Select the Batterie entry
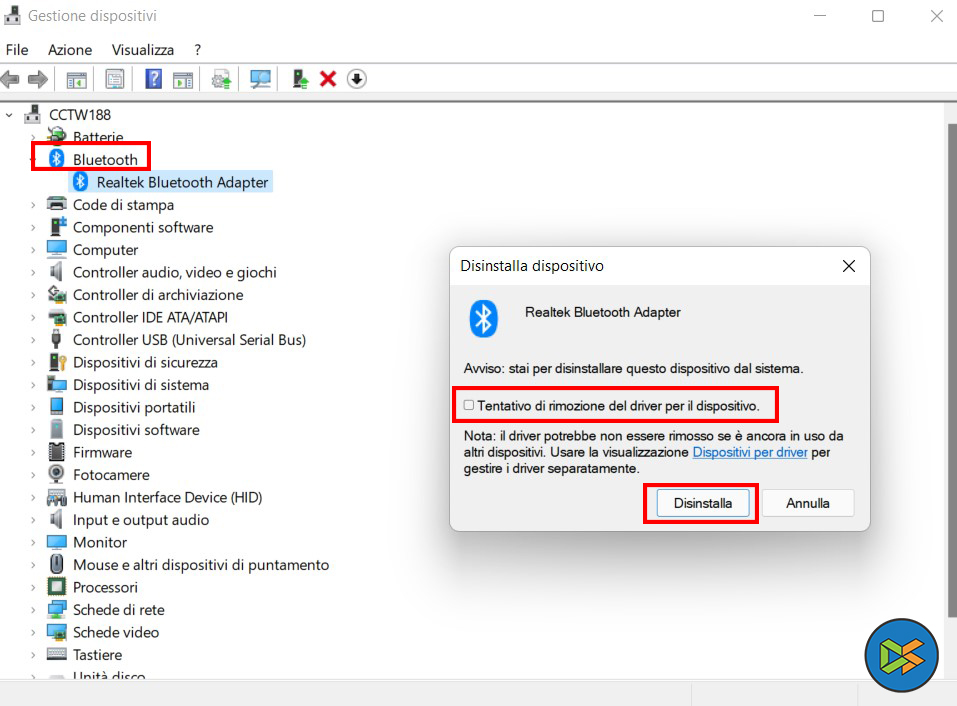Screen dimensions: 957x706 point(98,137)
